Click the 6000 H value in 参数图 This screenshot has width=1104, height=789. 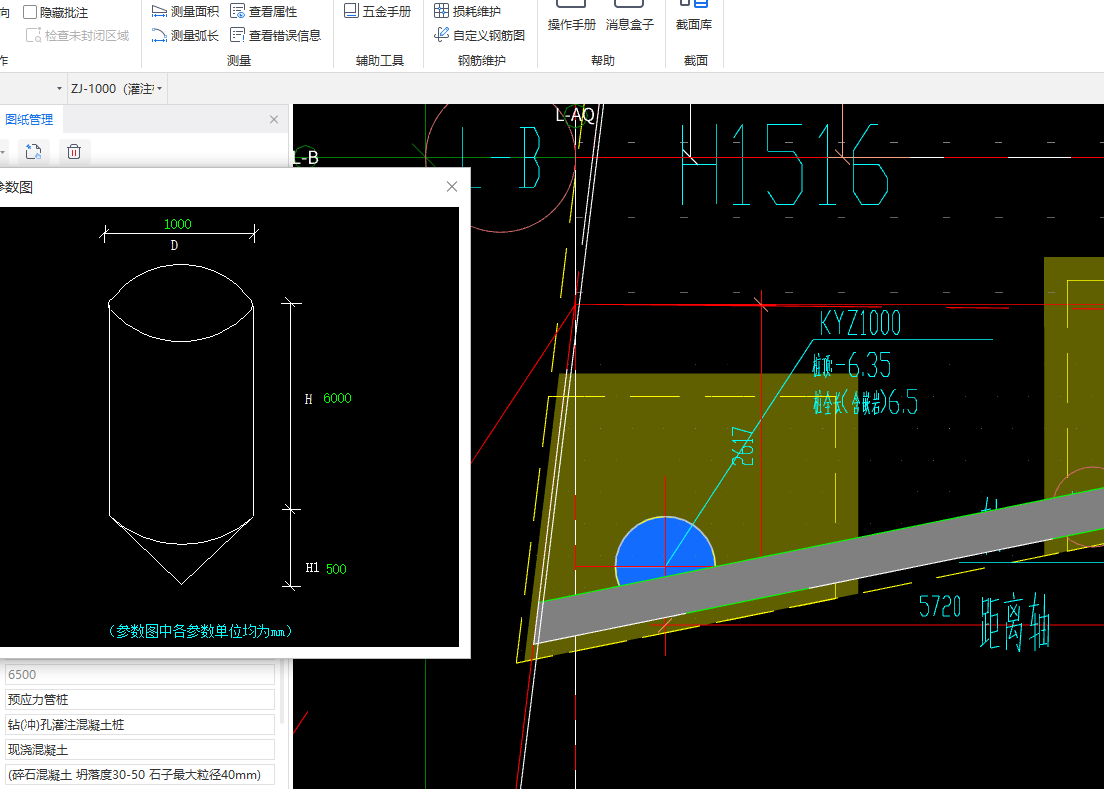(x=337, y=398)
